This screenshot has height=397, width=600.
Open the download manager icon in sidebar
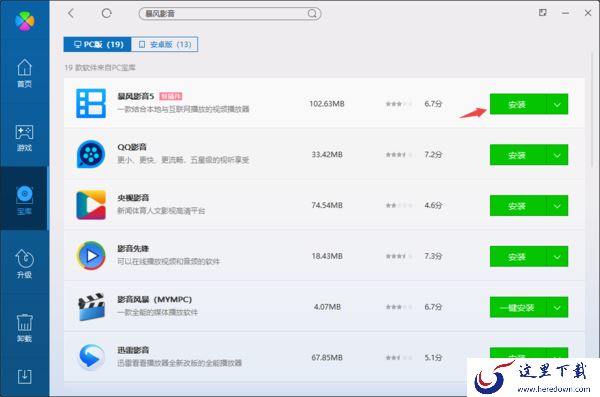(24, 377)
